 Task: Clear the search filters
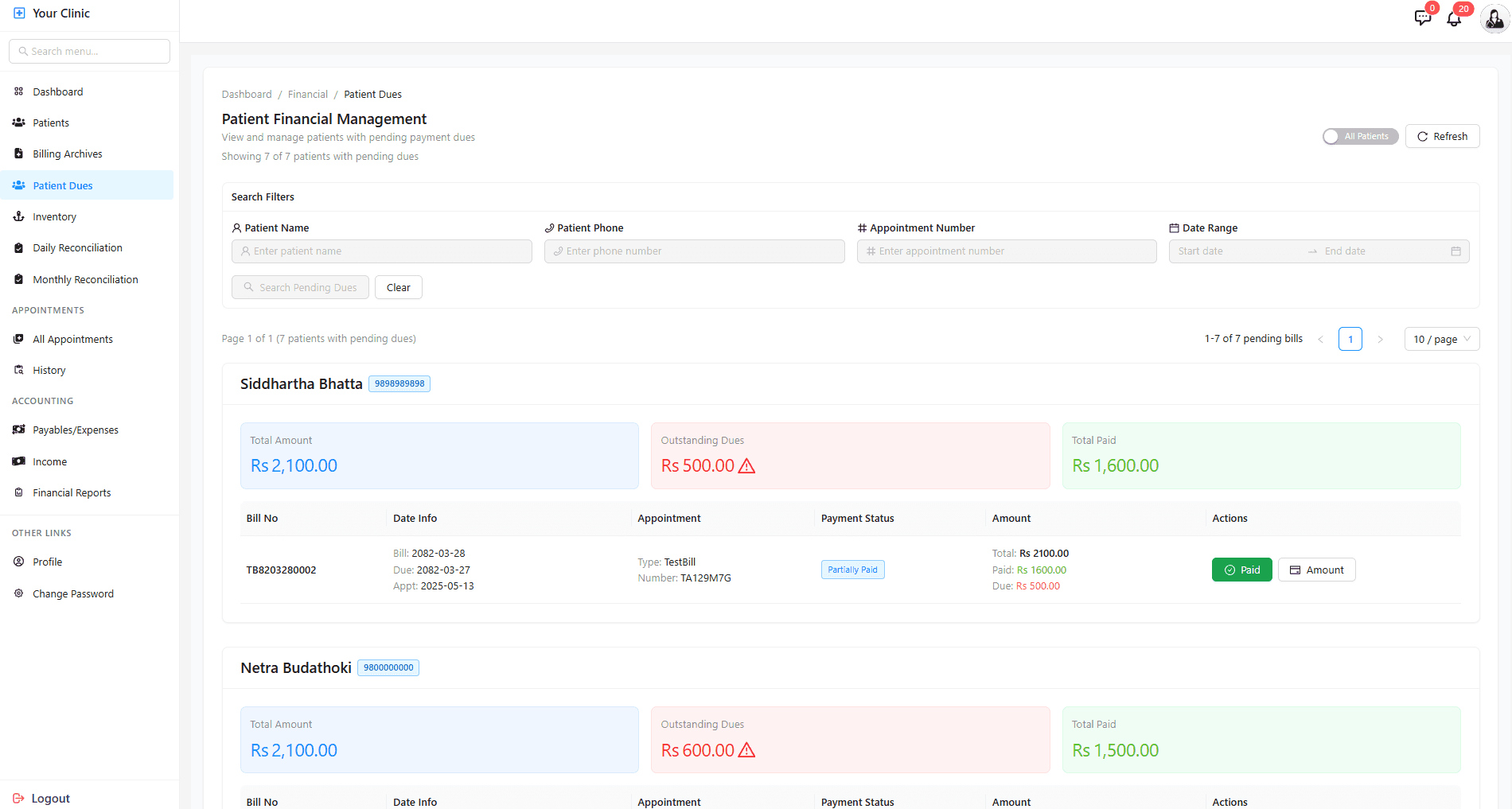[398, 287]
